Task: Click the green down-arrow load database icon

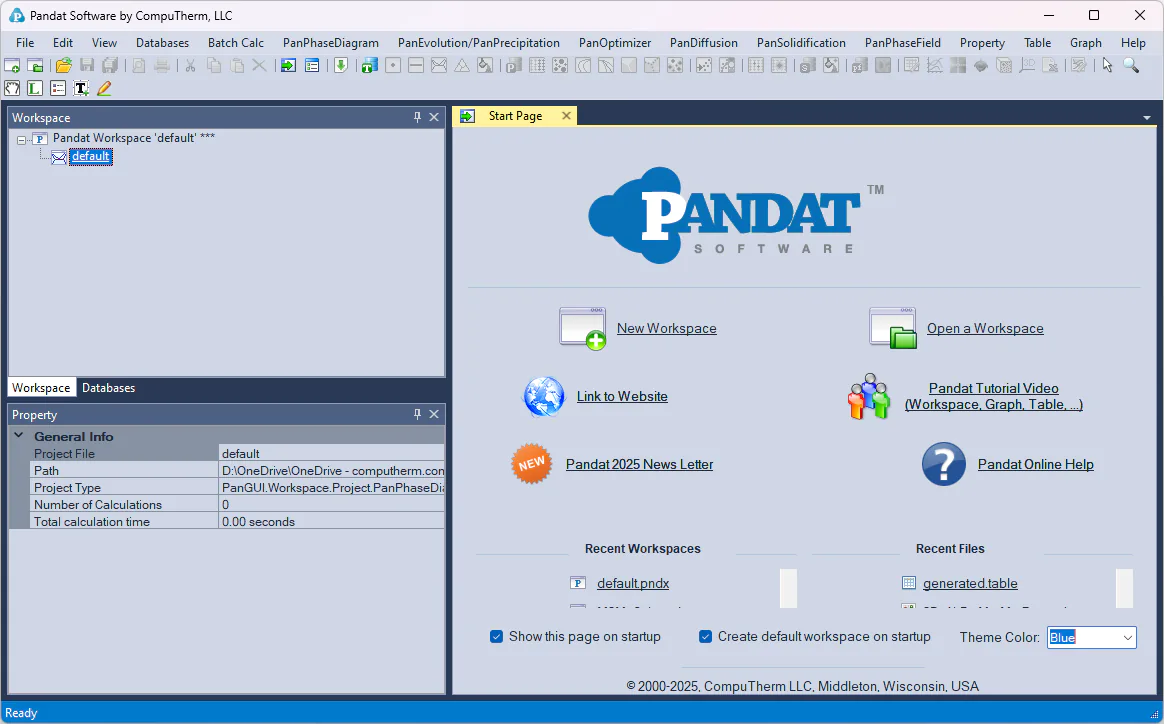Action: tap(341, 65)
